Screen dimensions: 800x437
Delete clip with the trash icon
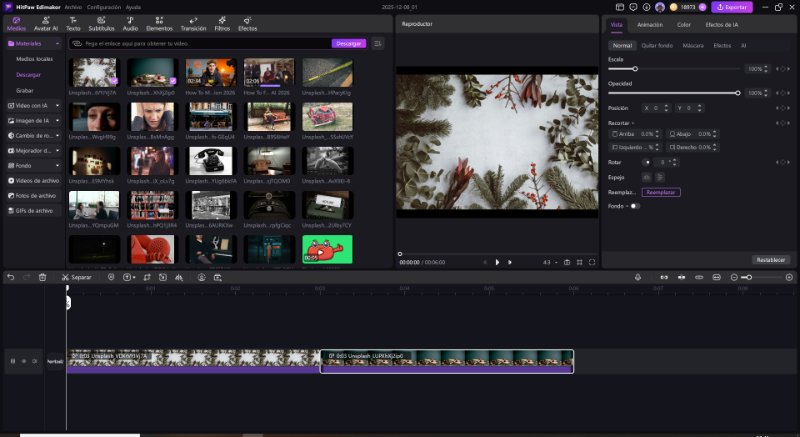click(42, 277)
